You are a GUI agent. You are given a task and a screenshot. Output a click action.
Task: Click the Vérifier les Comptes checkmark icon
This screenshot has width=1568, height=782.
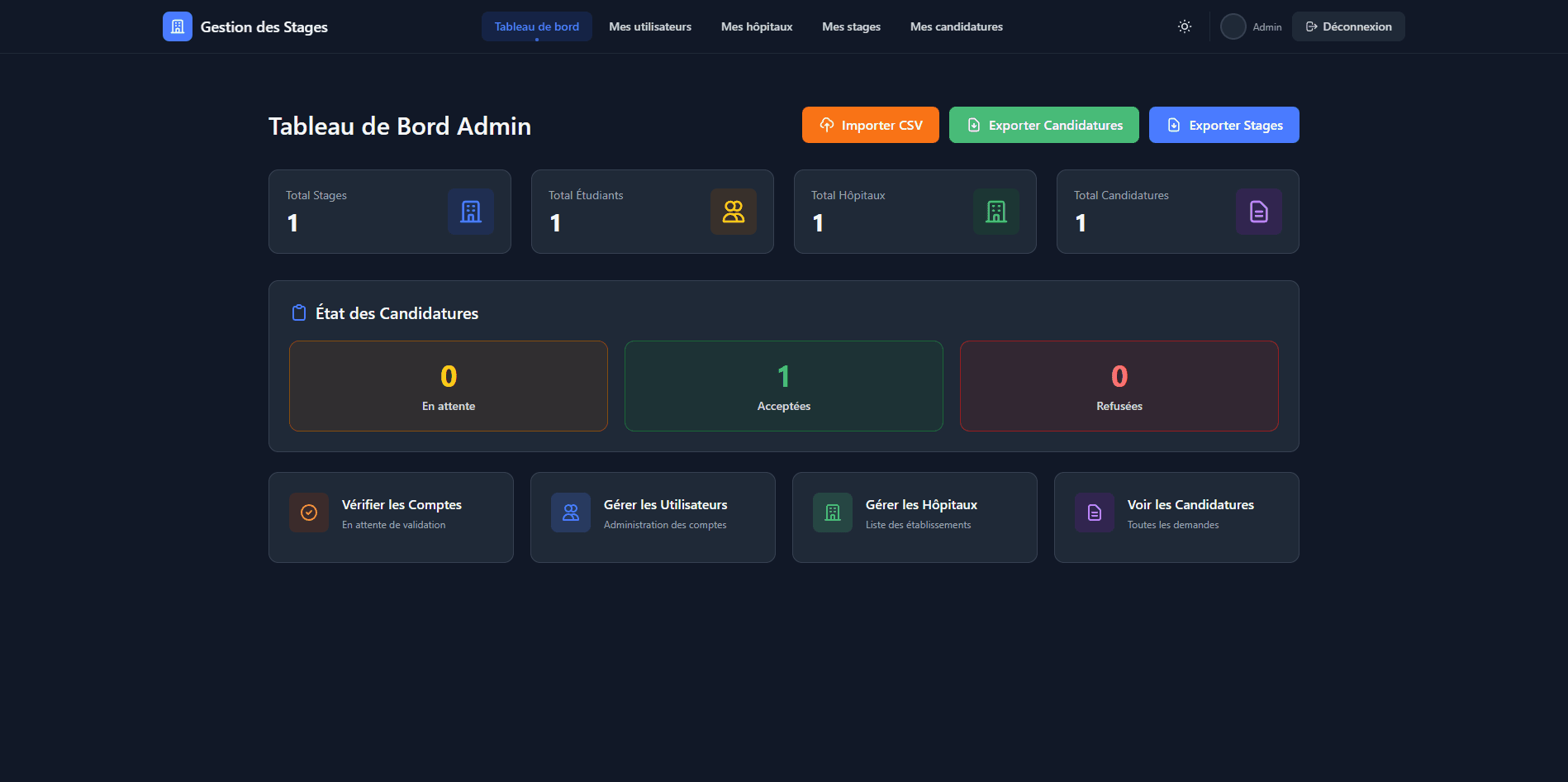coord(309,513)
